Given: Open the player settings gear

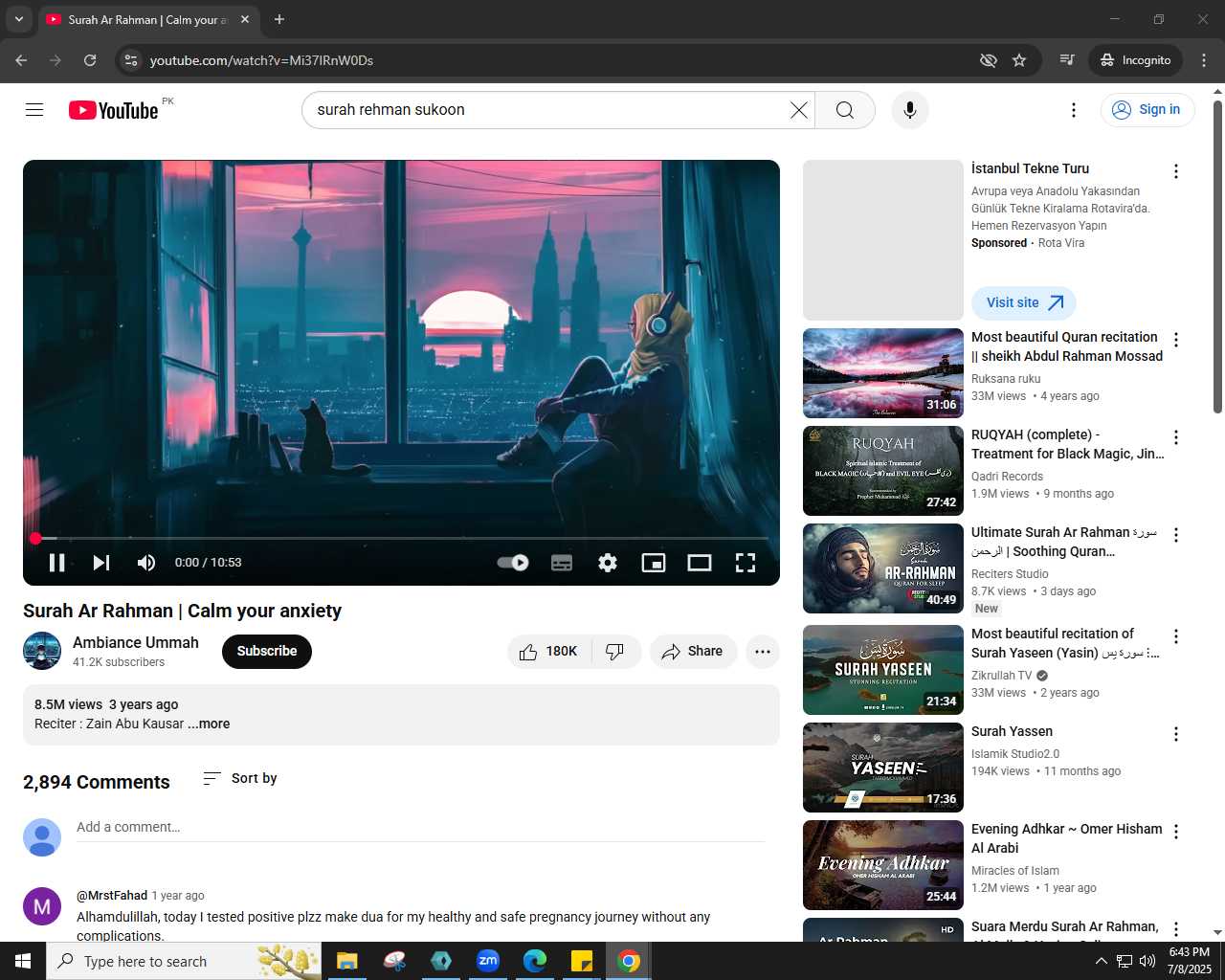Looking at the screenshot, I should pos(608,563).
